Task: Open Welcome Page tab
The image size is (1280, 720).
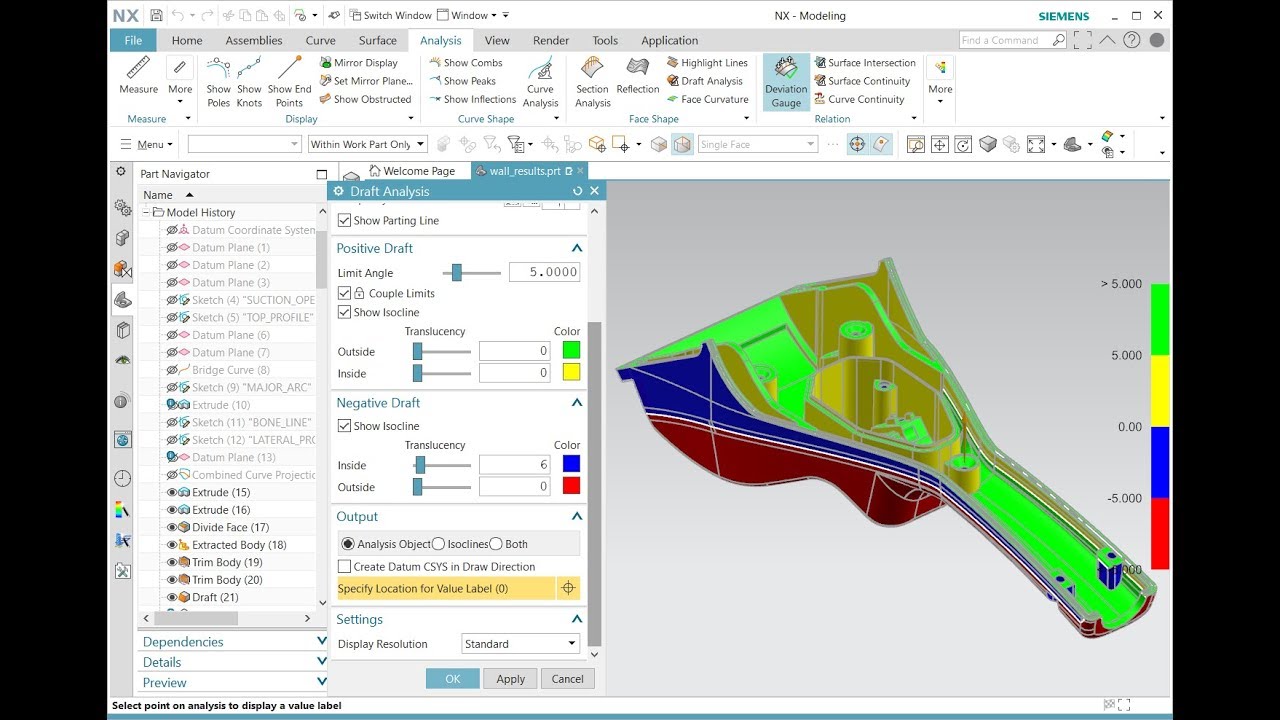Action: coord(411,171)
